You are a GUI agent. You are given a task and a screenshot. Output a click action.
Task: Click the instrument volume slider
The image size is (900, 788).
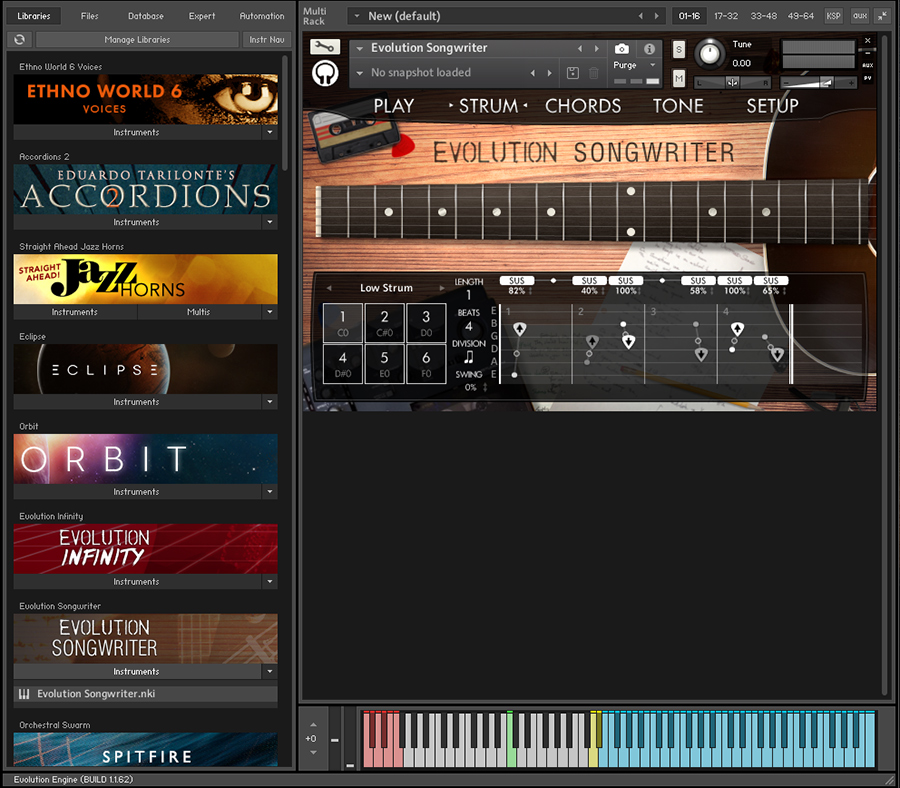click(818, 83)
